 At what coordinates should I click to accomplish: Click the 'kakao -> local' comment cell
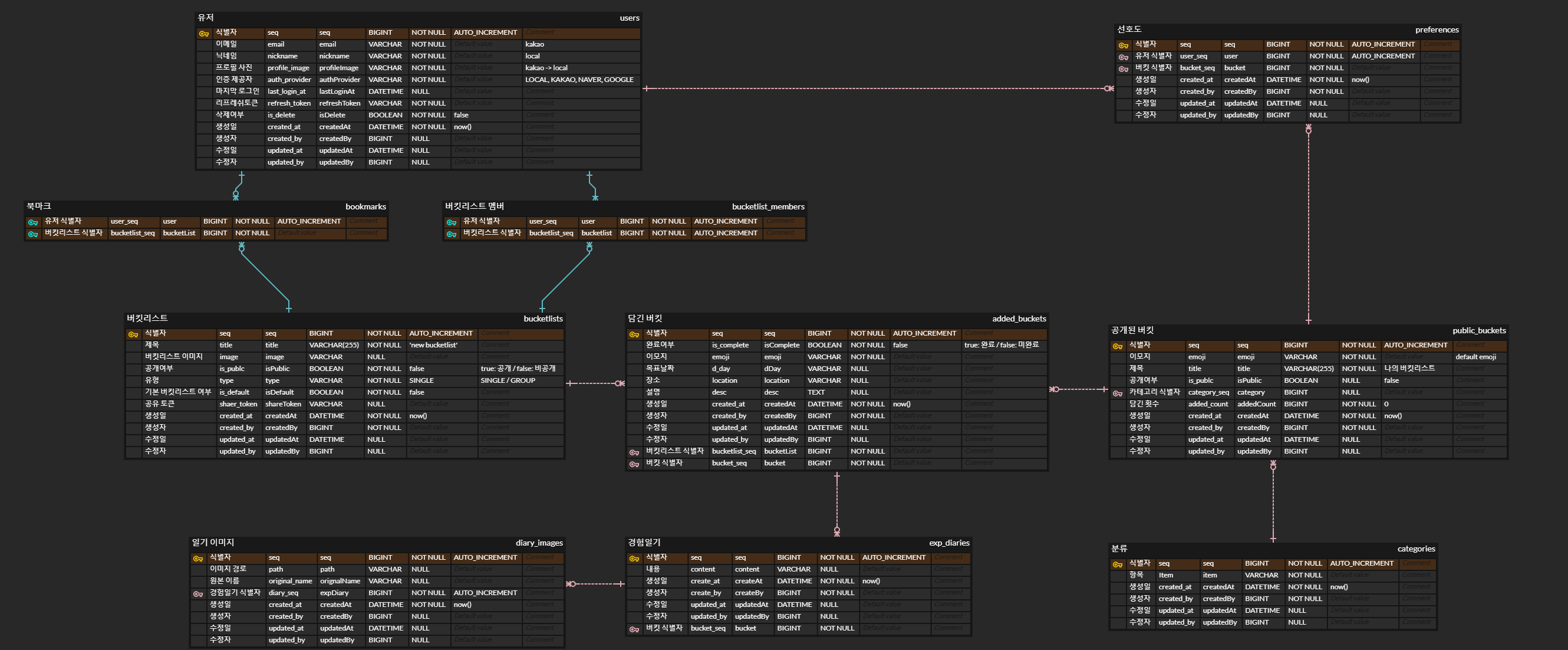click(546, 68)
